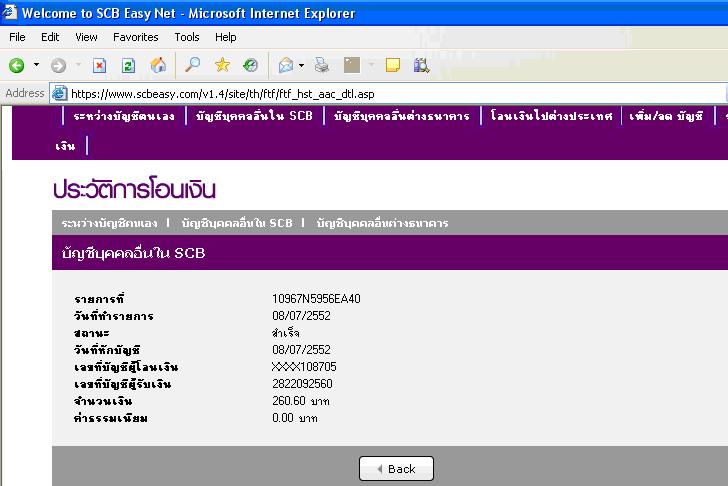This screenshot has height=486, width=728.
Task: Select top nav เพิ่ม/ลด บัญชี link
Action: pyautogui.click(x=666, y=116)
